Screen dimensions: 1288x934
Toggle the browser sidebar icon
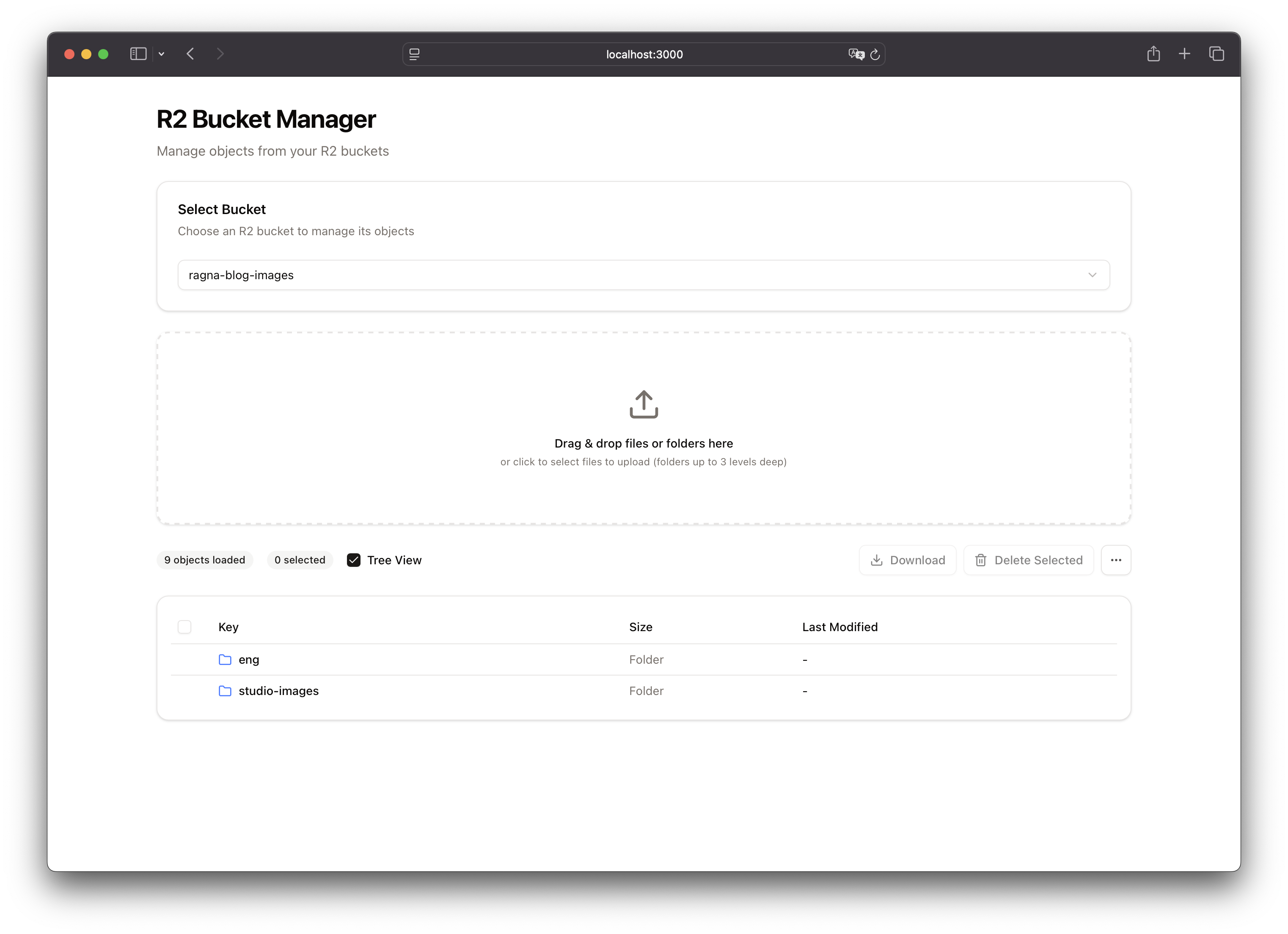pos(138,53)
